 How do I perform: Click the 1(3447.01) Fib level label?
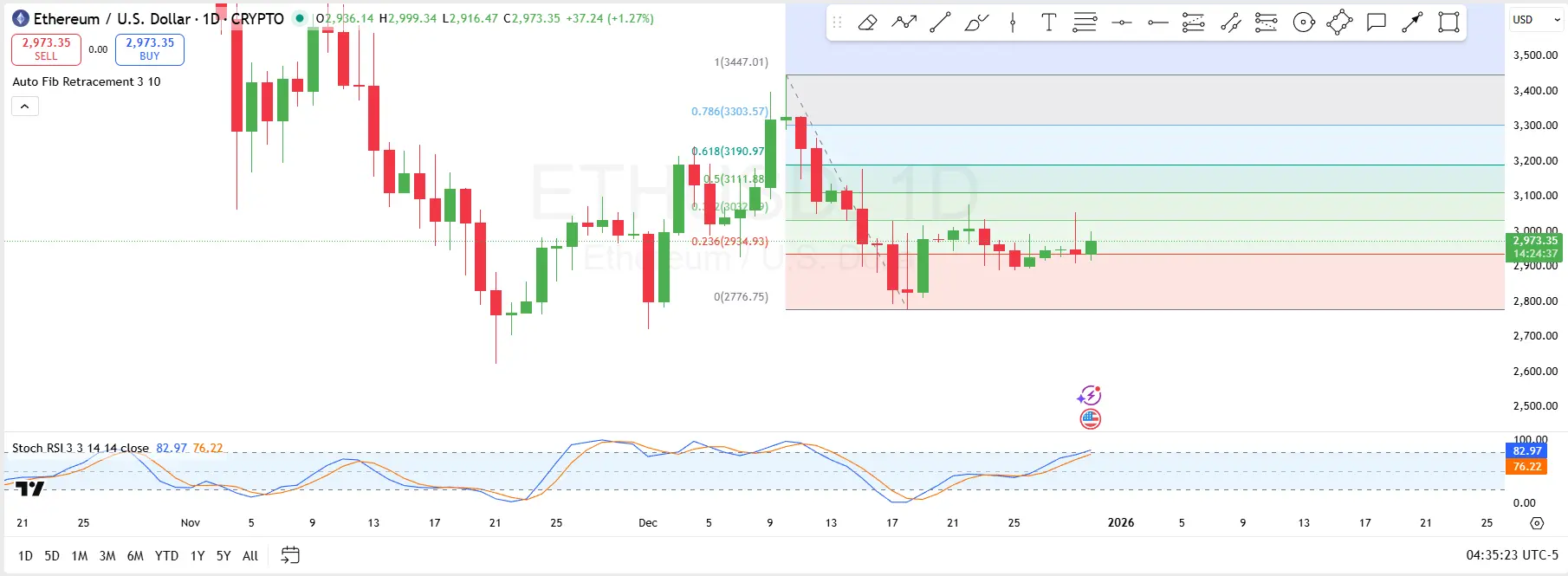(x=741, y=62)
